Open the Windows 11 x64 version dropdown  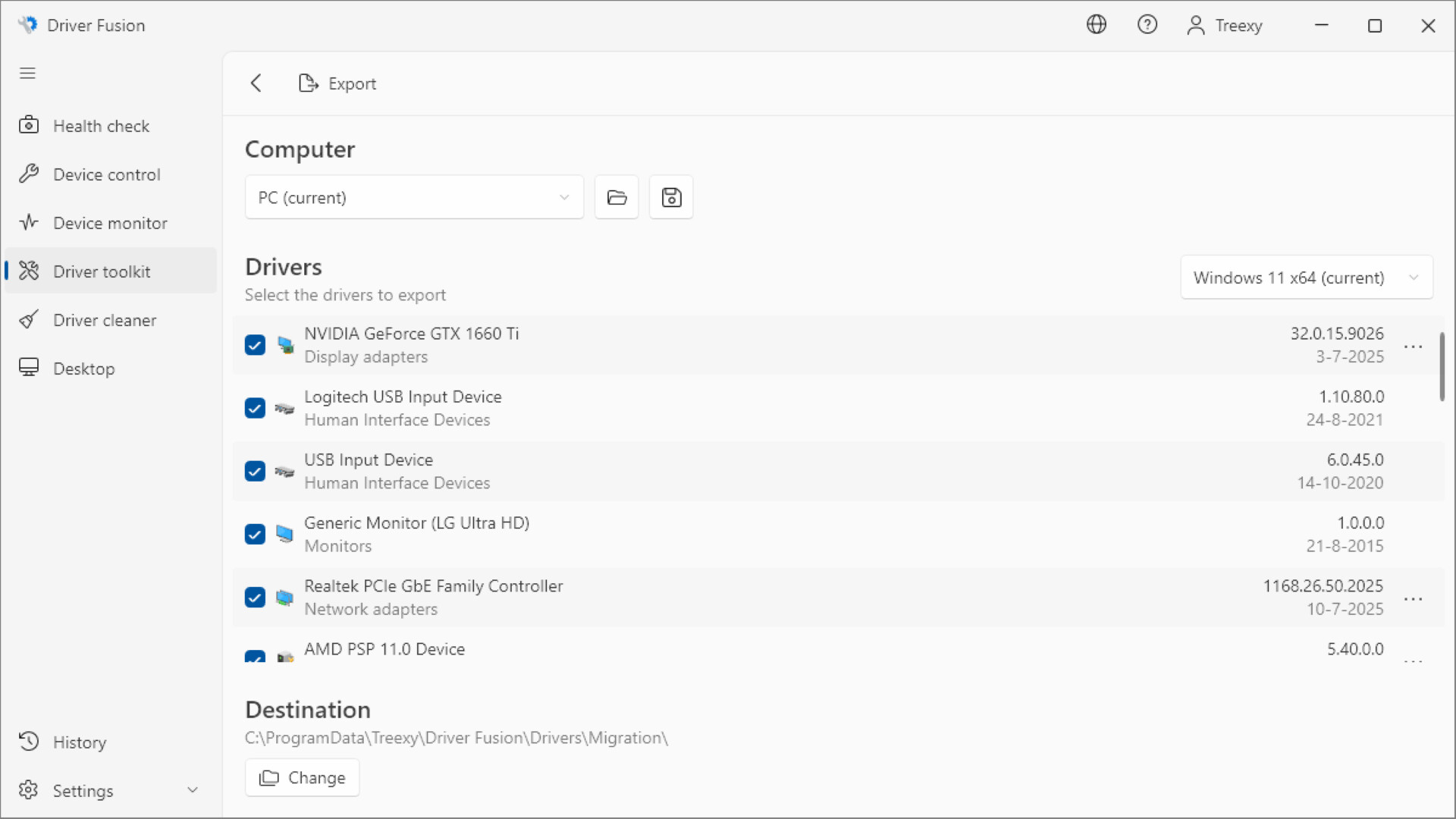pyautogui.click(x=1306, y=278)
